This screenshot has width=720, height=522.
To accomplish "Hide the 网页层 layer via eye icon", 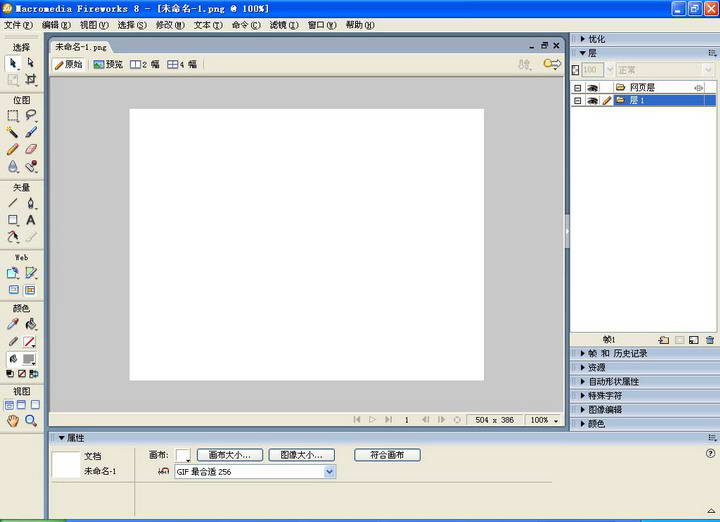I will tap(592, 88).
